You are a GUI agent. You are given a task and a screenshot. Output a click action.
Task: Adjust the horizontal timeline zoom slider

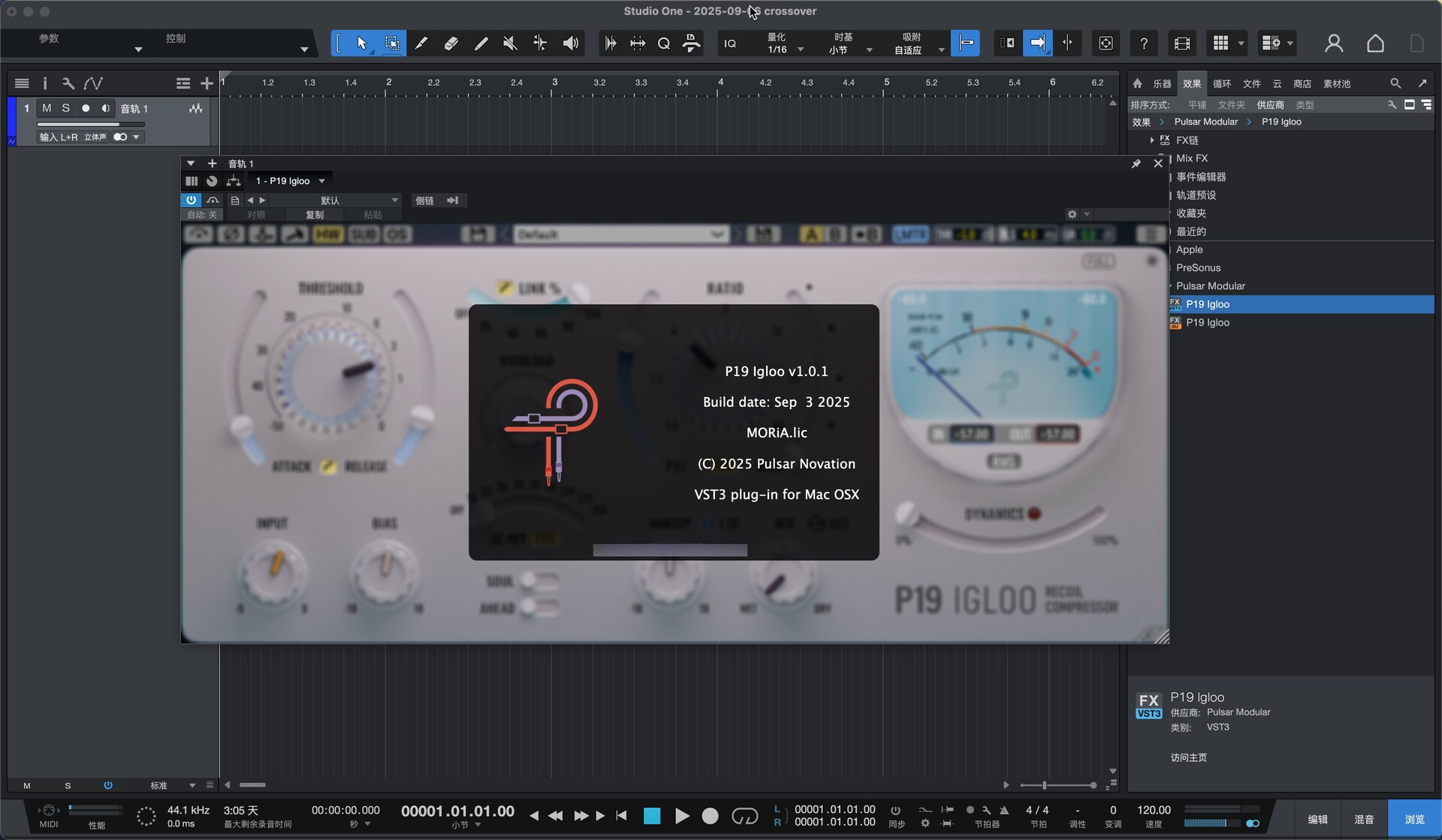[1057, 785]
